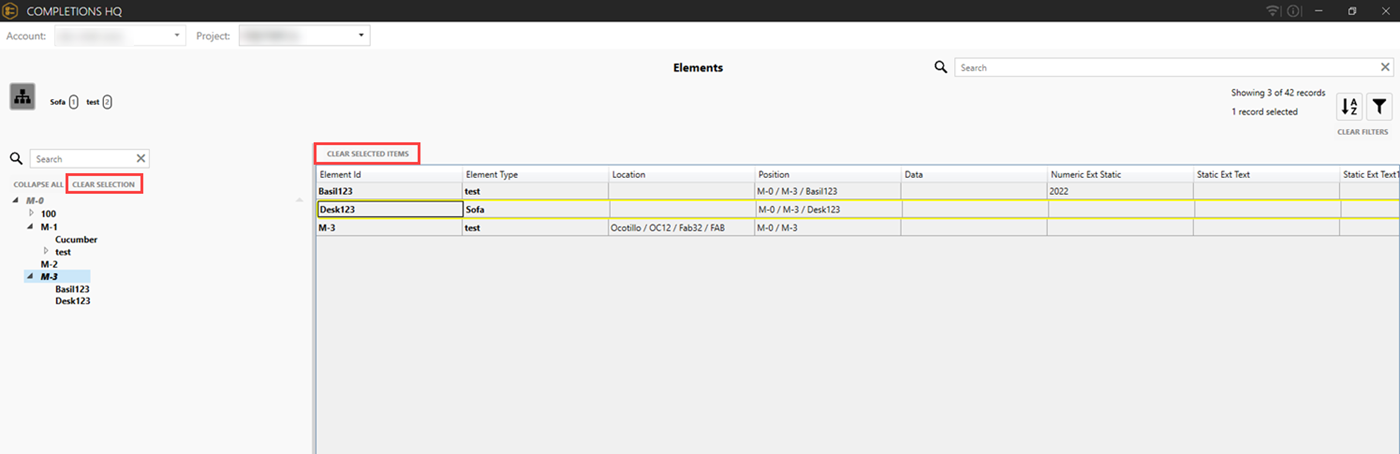Viewport: 1400px width, 454px height.
Task: Click M-0 / M-3 / Basil123 position cell
Action: coord(827,190)
